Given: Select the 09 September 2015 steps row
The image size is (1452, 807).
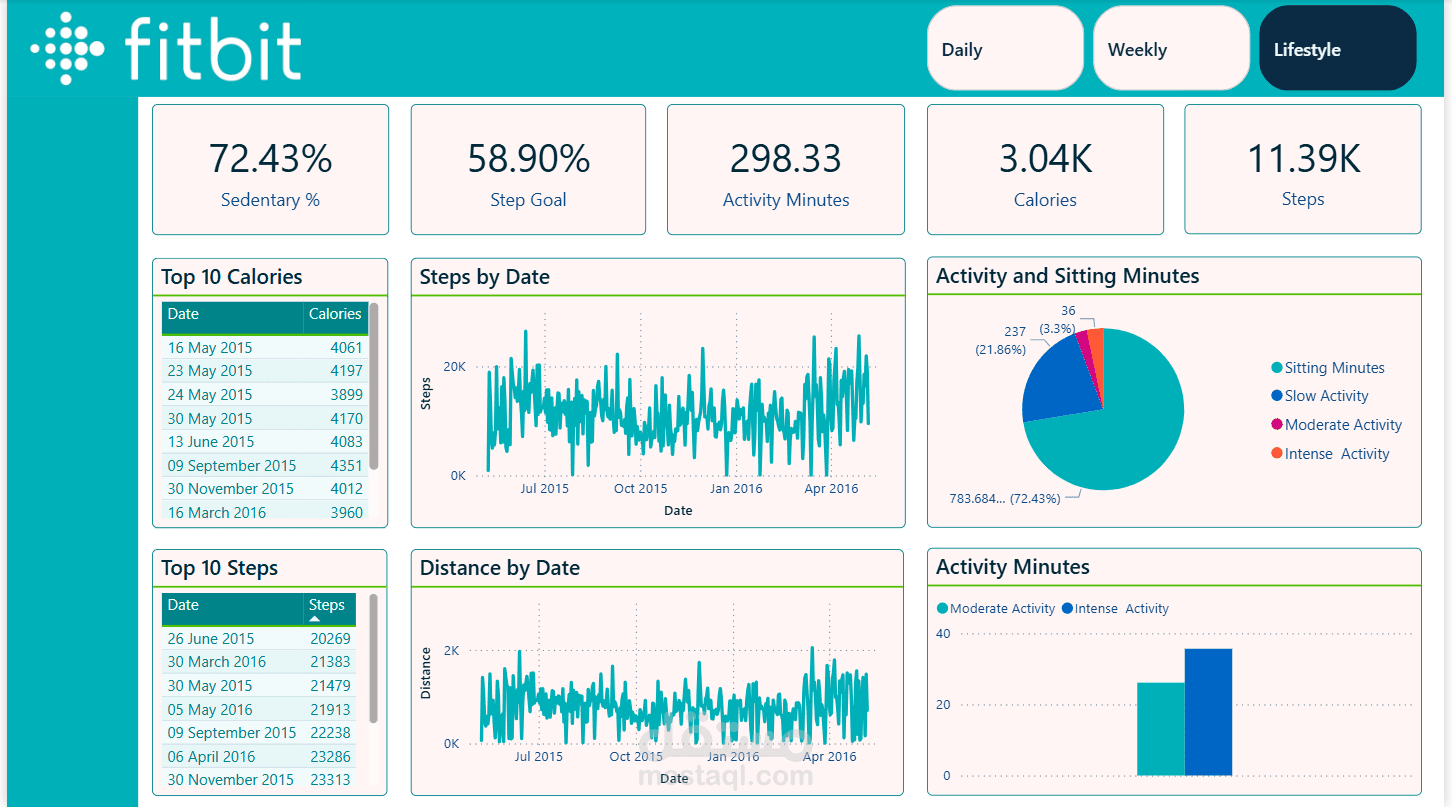Looking at the screenshot, I should coord(259,733).
